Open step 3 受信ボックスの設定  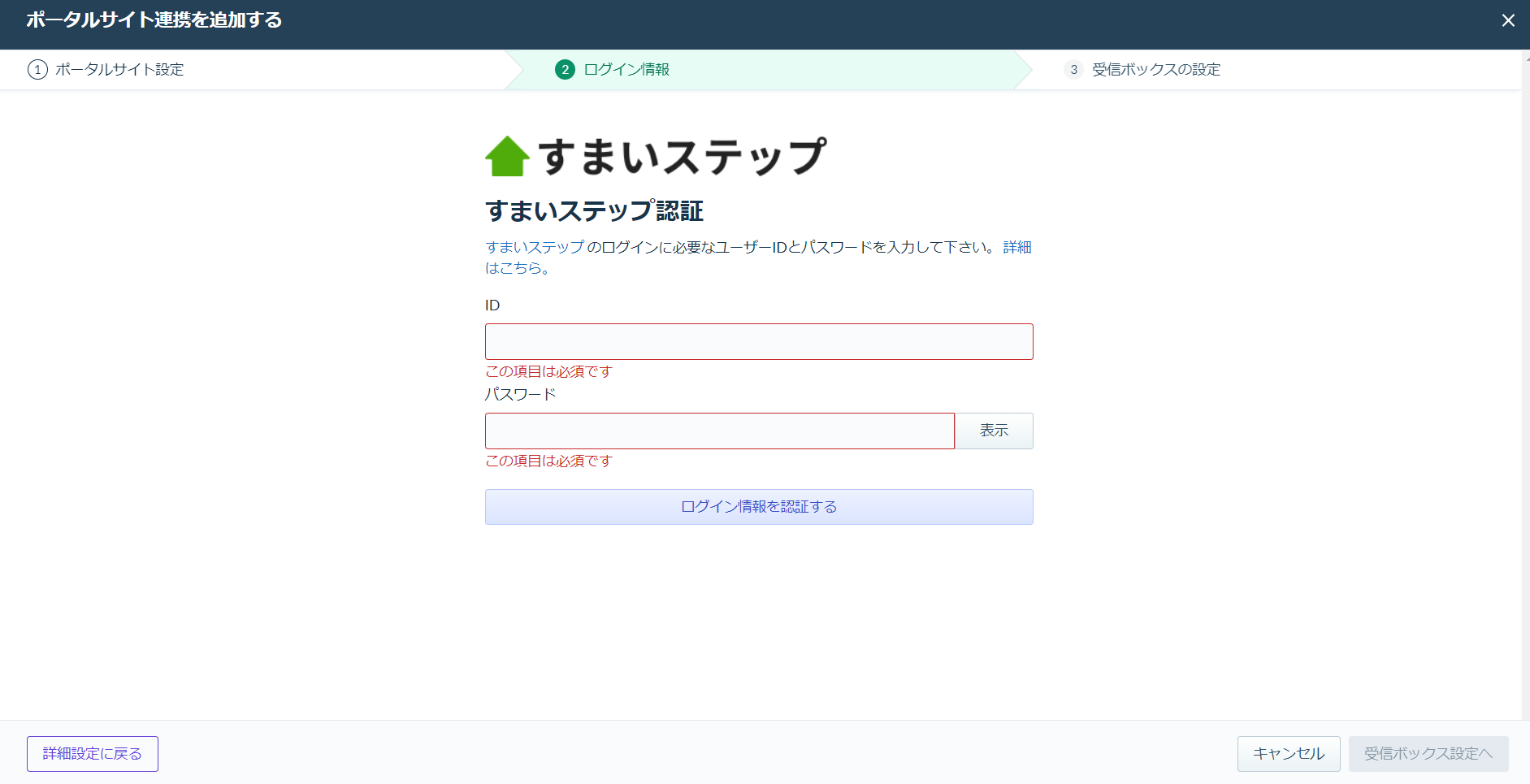(x=1142, y=70)
